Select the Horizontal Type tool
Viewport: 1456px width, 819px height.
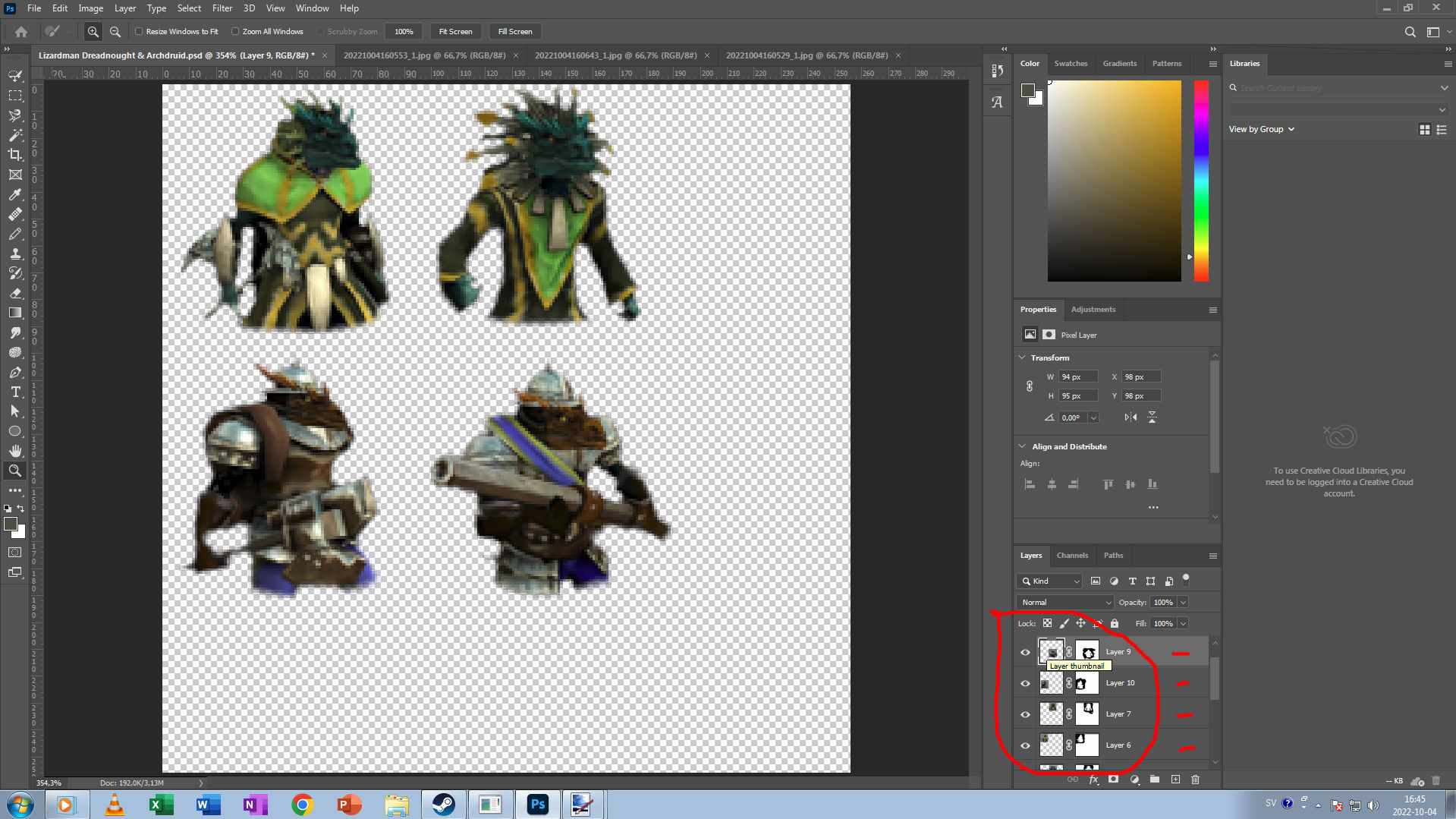(x=15, y=392)
